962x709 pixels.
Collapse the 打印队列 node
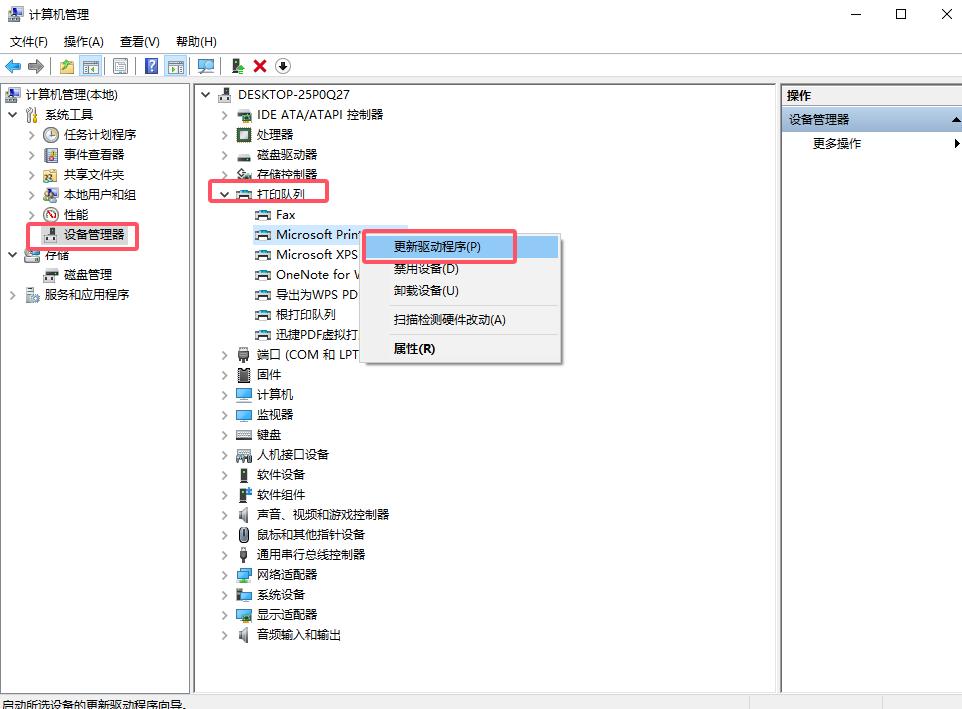coord(225,194)
